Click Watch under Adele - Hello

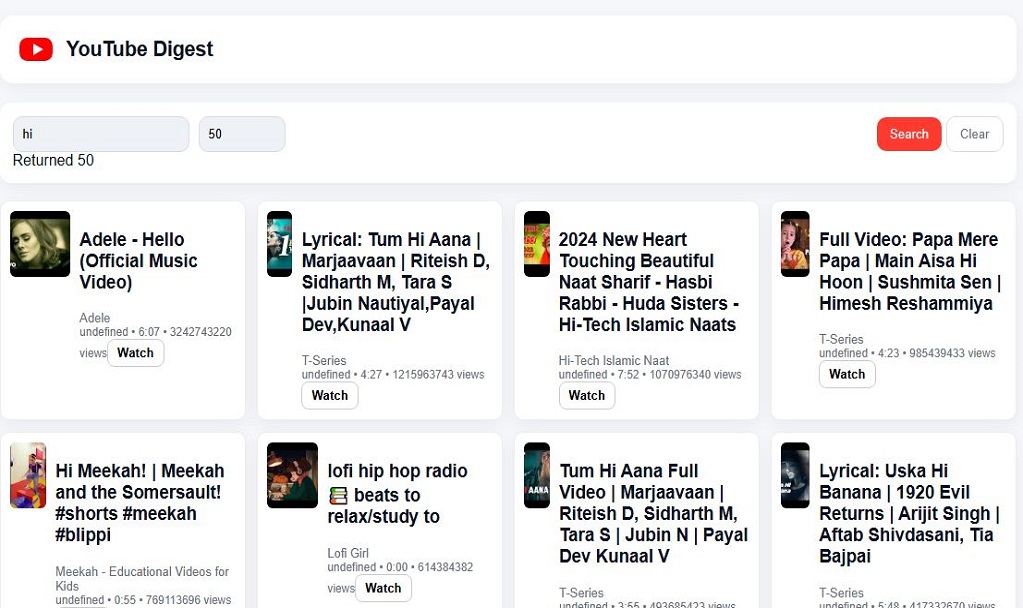[x=135, y=353]
